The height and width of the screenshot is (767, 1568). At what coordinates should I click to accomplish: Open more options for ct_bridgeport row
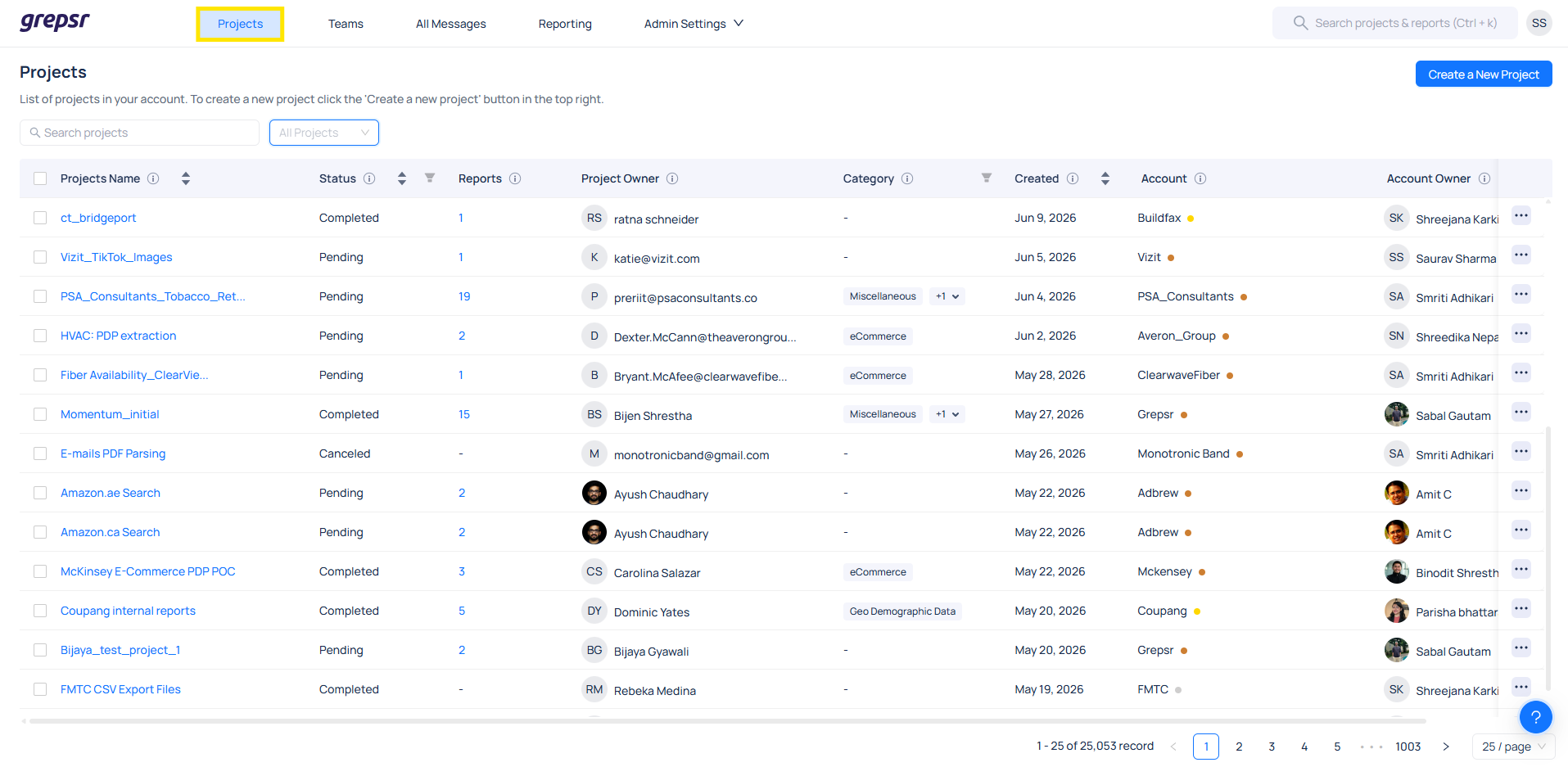pyautogui.click(x=1521, y=216)
